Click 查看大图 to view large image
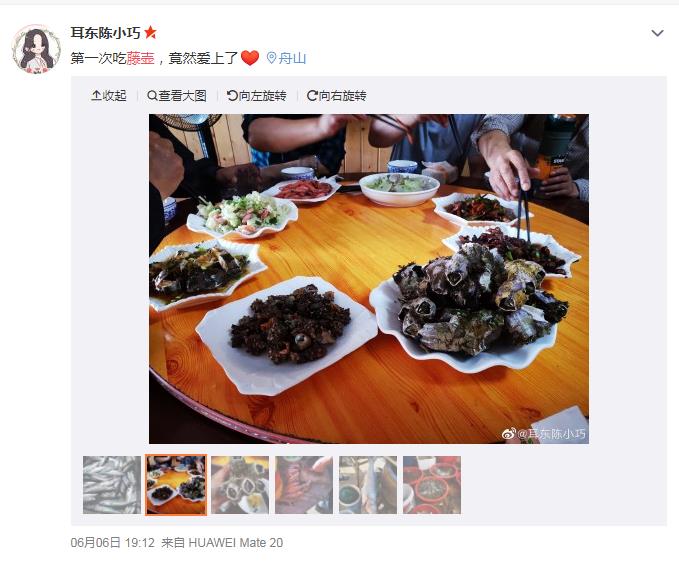The height and width of the screenshot is (569, 679). point(177,95)
